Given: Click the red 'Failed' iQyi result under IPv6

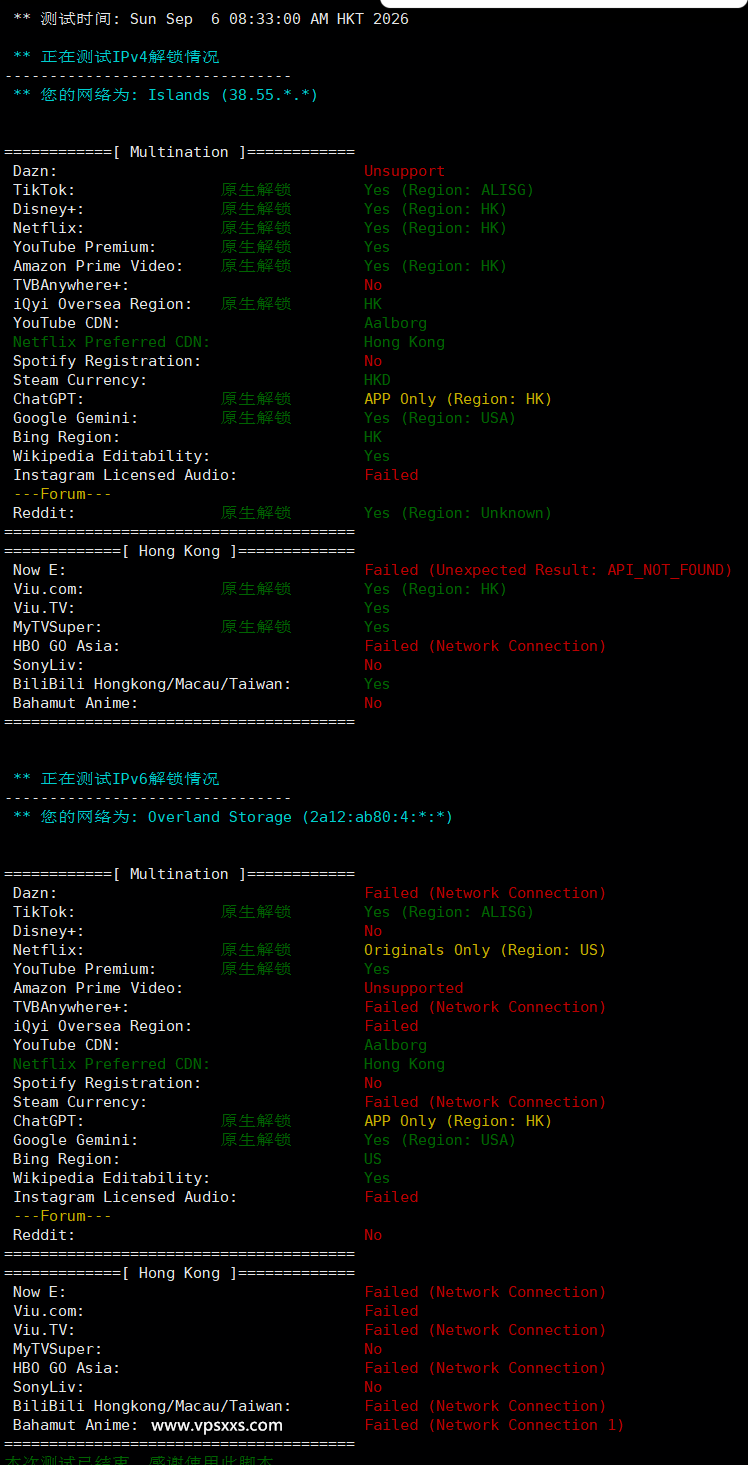Looking at the screenshot, I should (391, 1026).
